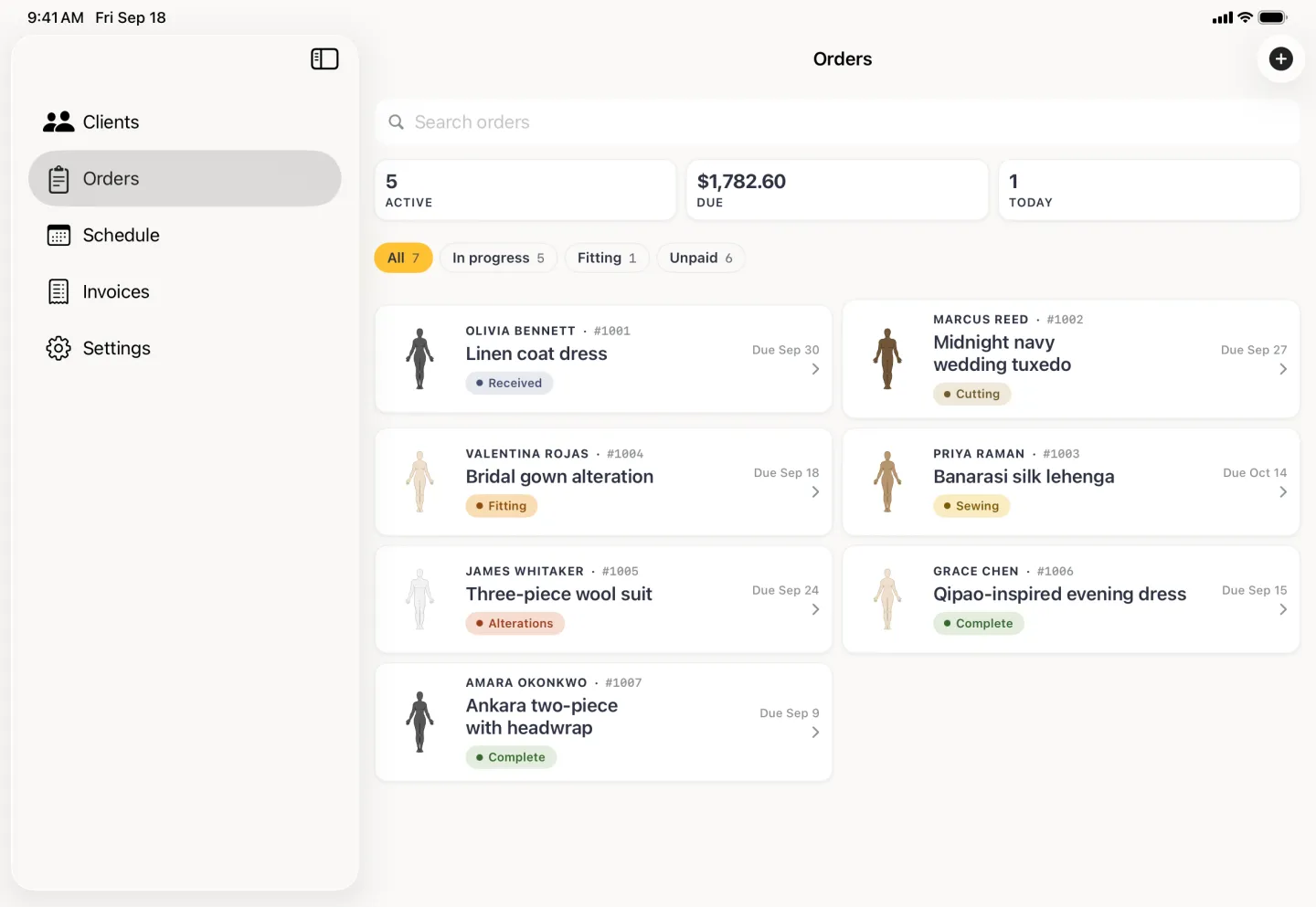Screen dimensions: 1316x907
Task: Click the search magnifier icon
Action: (396, 122)
